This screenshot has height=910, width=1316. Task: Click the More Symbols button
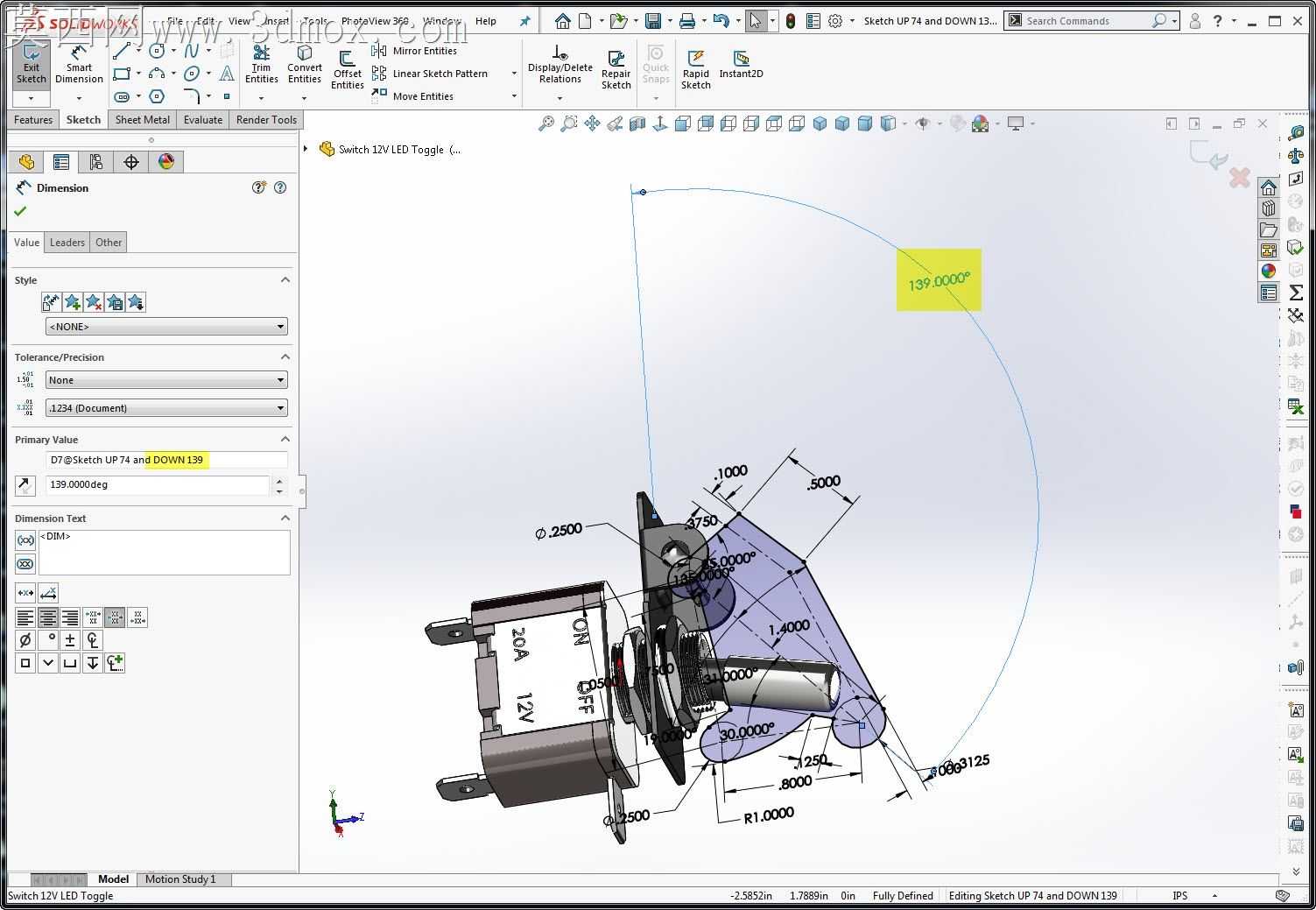tap(115, 663)
